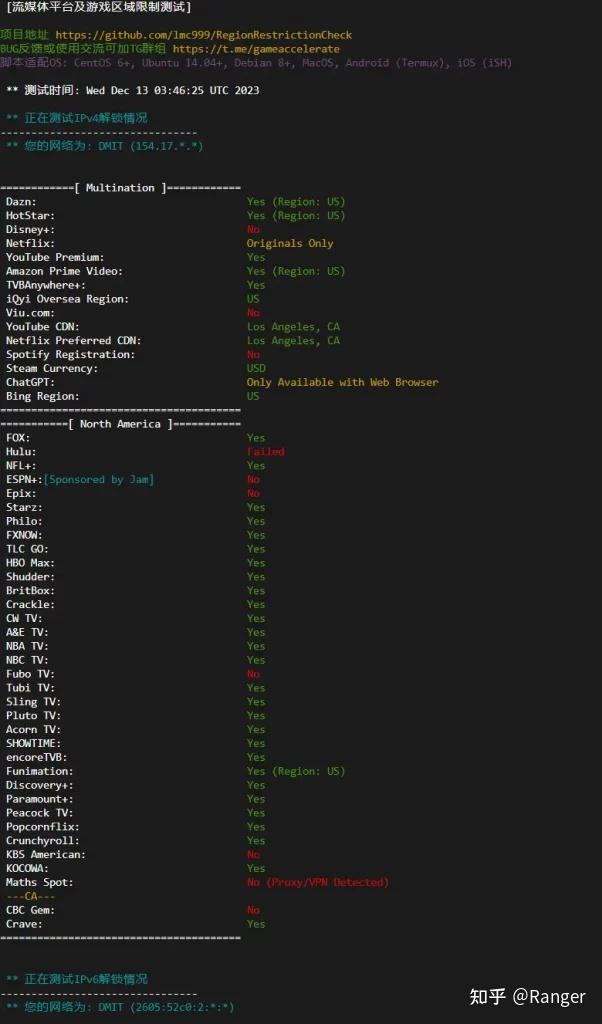
Task: Select the 'FOX:' row label
Action: coord(18,438)
